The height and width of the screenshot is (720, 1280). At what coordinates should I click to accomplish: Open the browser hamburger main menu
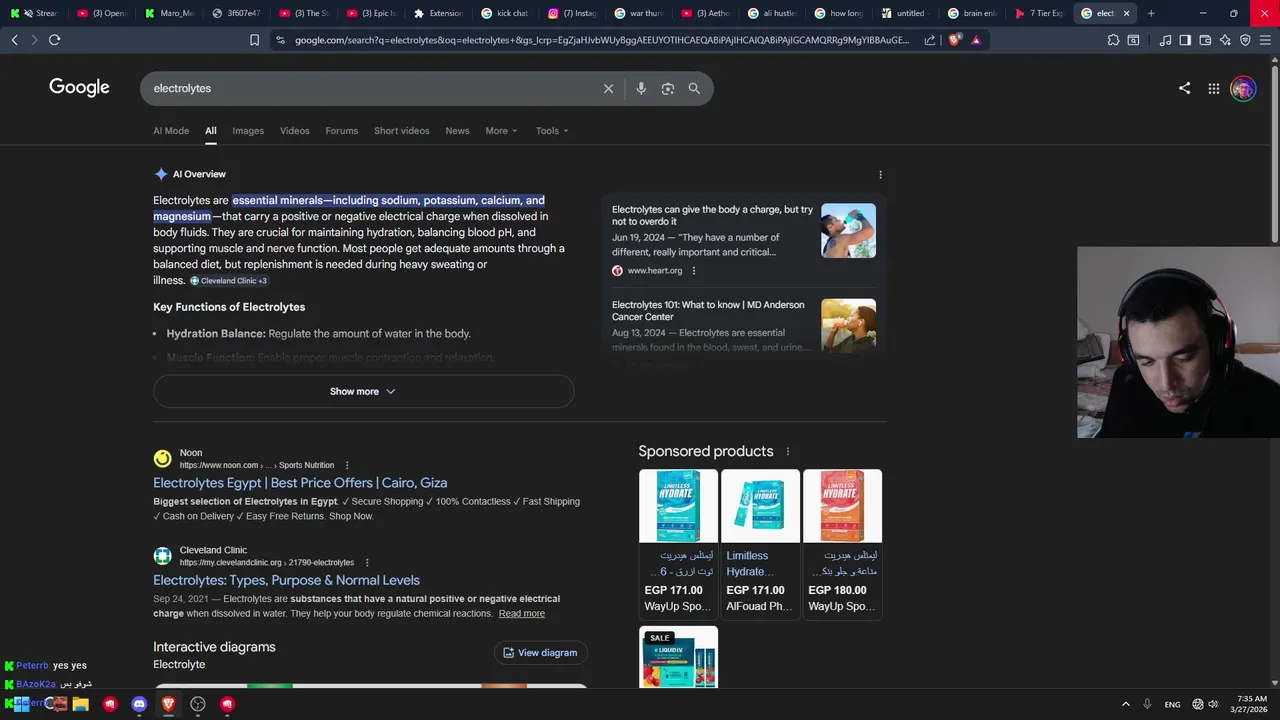pyautogui.click(x=1265, y=40)
